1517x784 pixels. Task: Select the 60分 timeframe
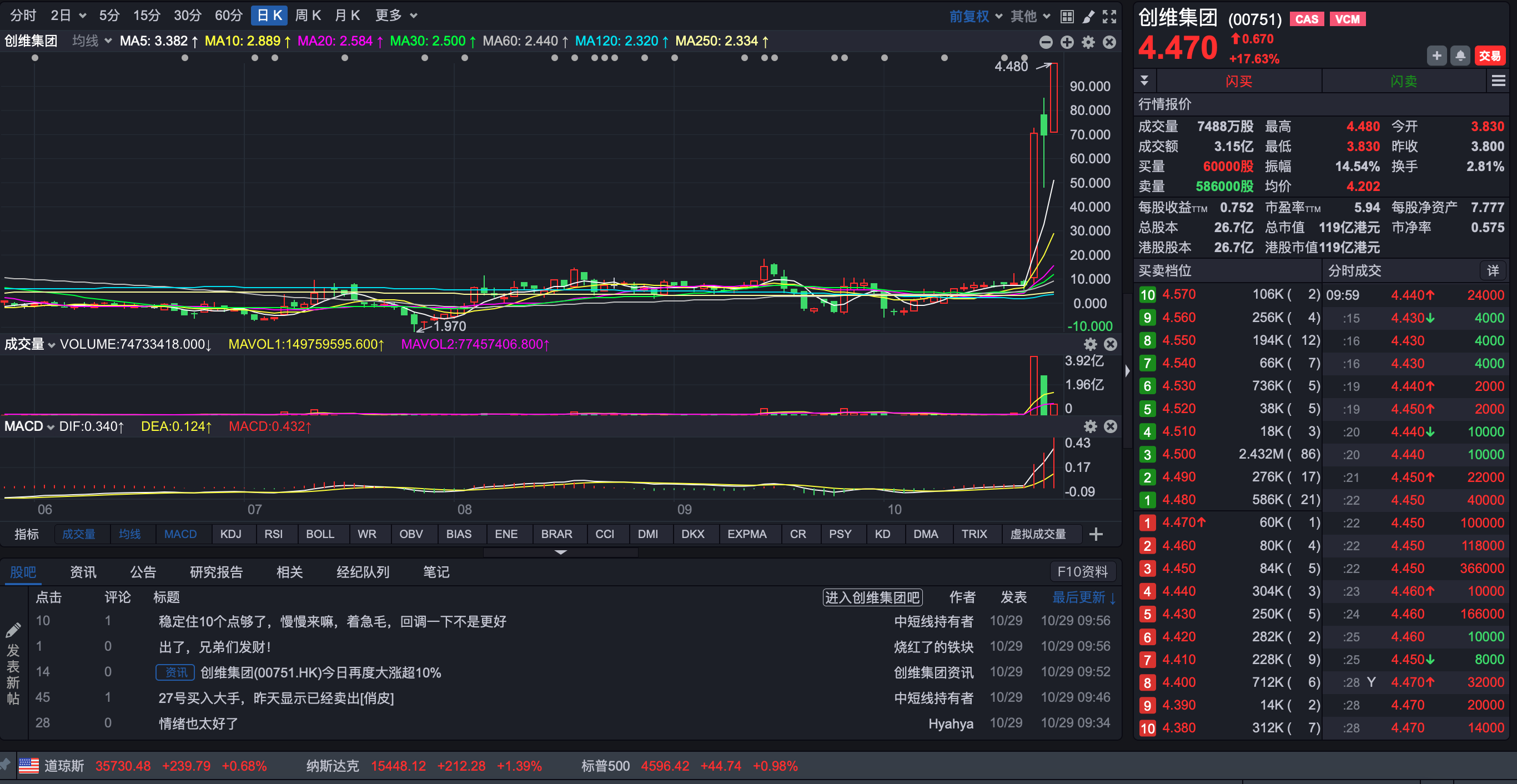pos(228,16)
